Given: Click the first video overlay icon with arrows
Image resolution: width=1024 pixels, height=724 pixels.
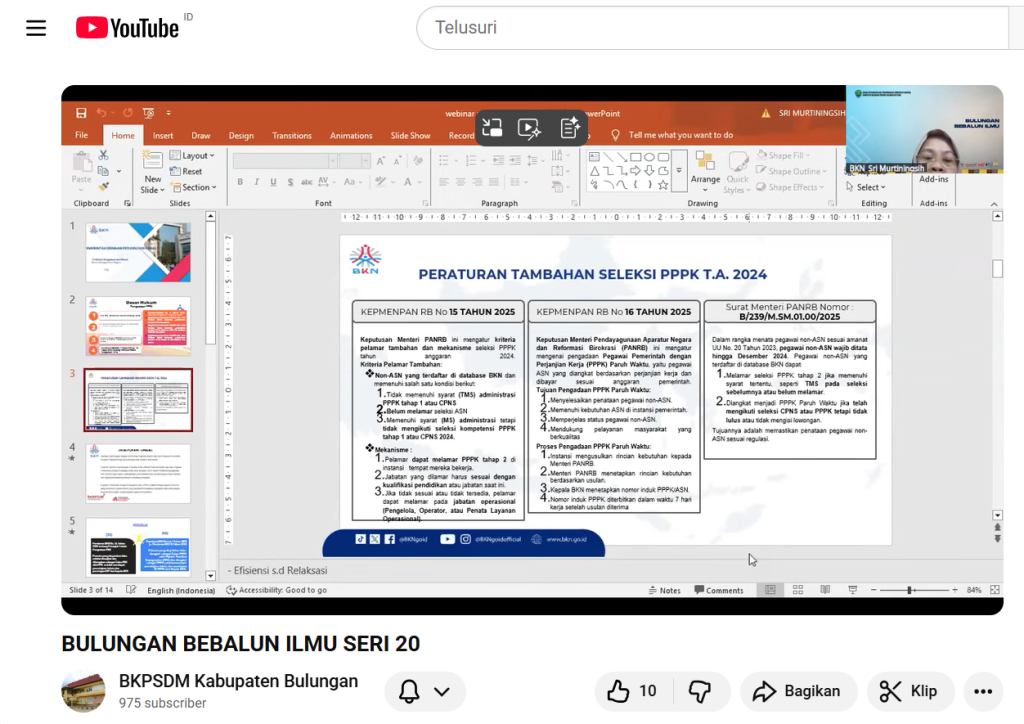Looking at the screenshot, I should pos(492,128).
